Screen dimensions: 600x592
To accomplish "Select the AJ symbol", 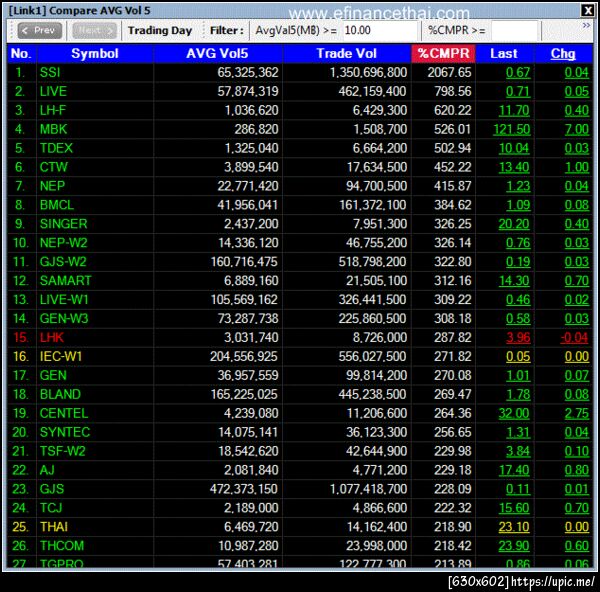I will [x=47, y=470].
